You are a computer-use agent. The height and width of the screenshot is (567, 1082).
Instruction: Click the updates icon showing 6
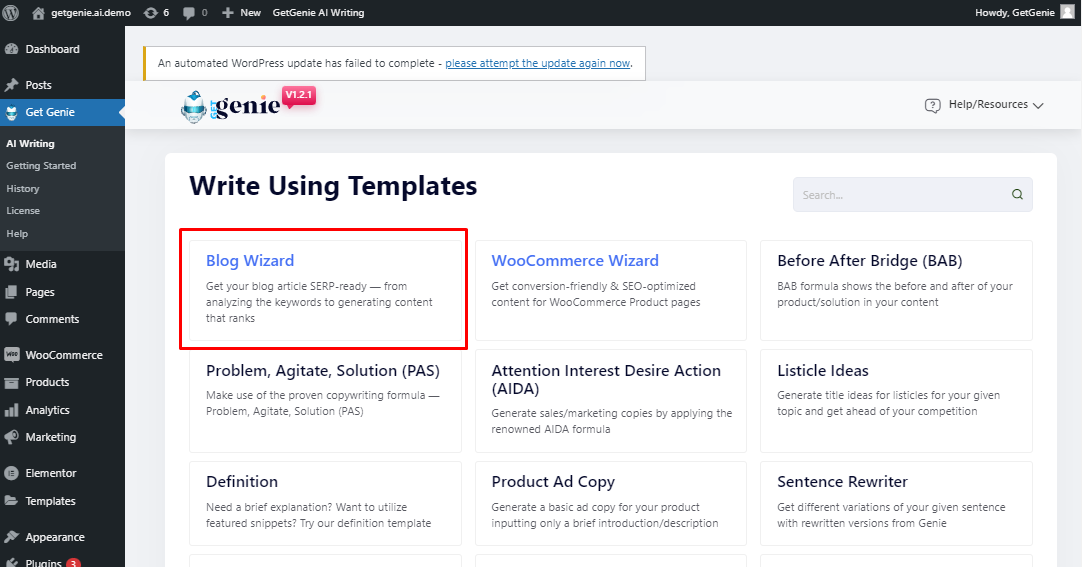pos(150,12)
